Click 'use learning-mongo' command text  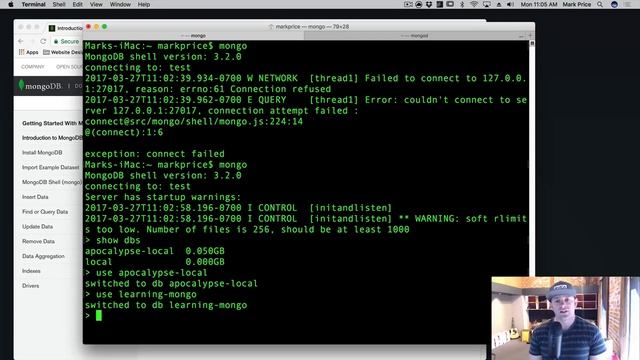pyautogui.click(x=146, y=294)
